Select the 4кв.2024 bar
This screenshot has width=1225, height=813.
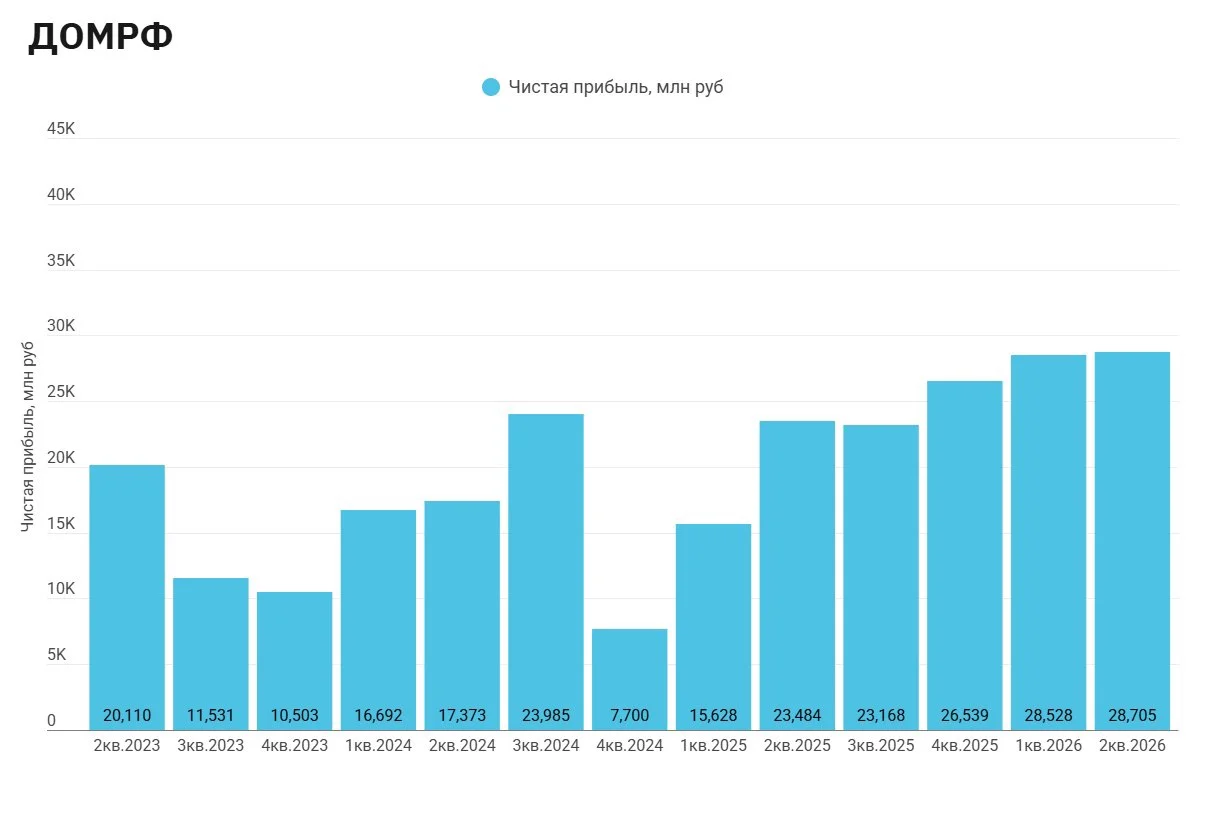point(630,679)
